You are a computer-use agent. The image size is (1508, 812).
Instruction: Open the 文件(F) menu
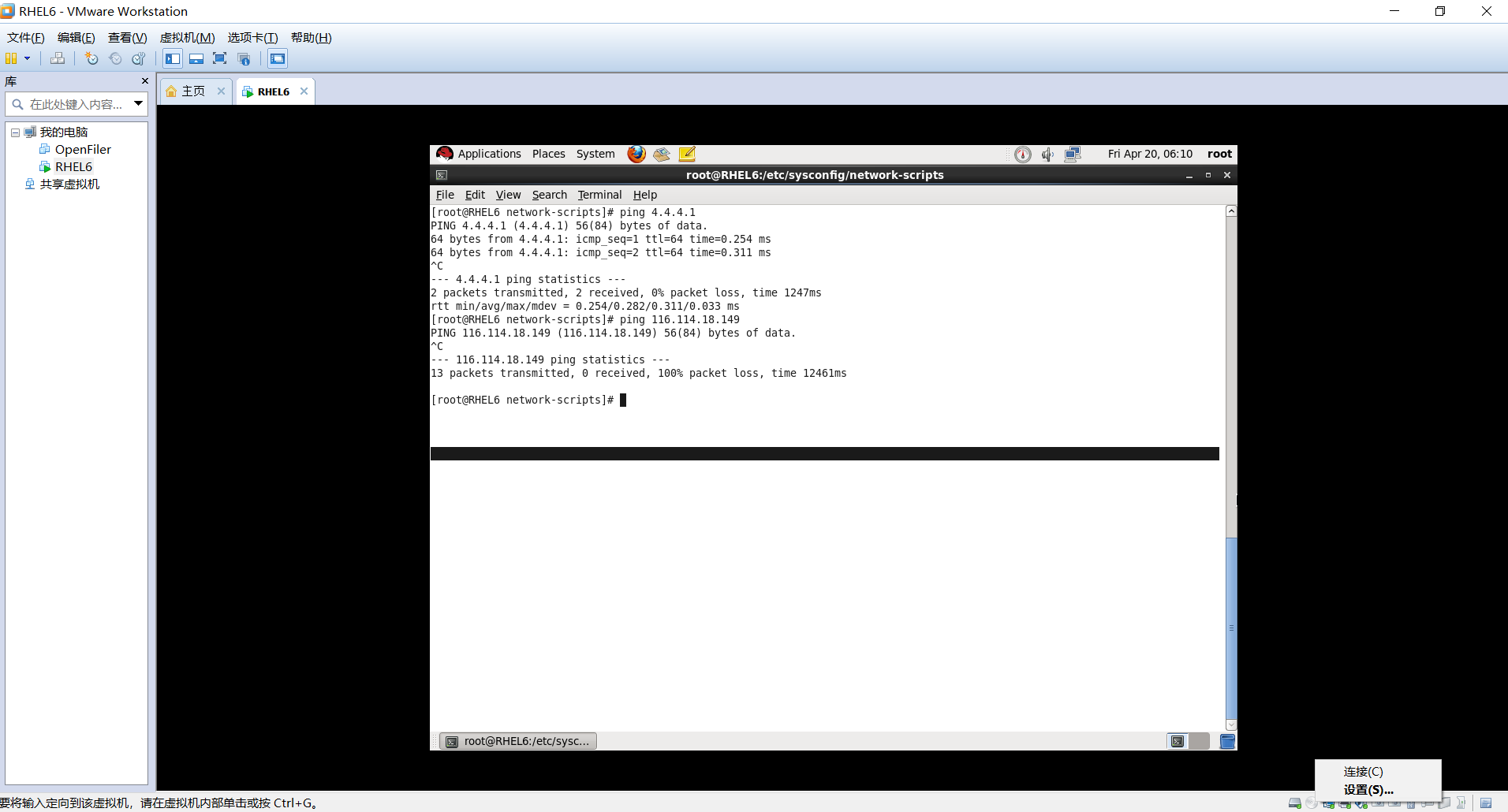(x=26, y=38)
